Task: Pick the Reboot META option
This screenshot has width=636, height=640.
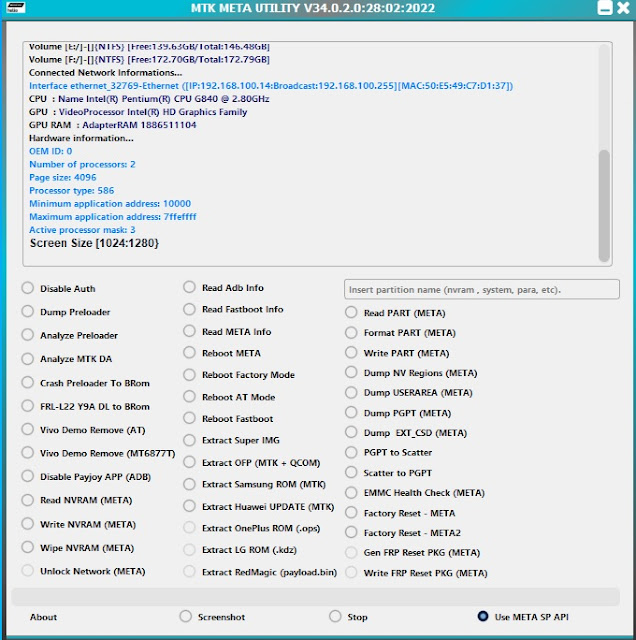Action: coord(189,353)
